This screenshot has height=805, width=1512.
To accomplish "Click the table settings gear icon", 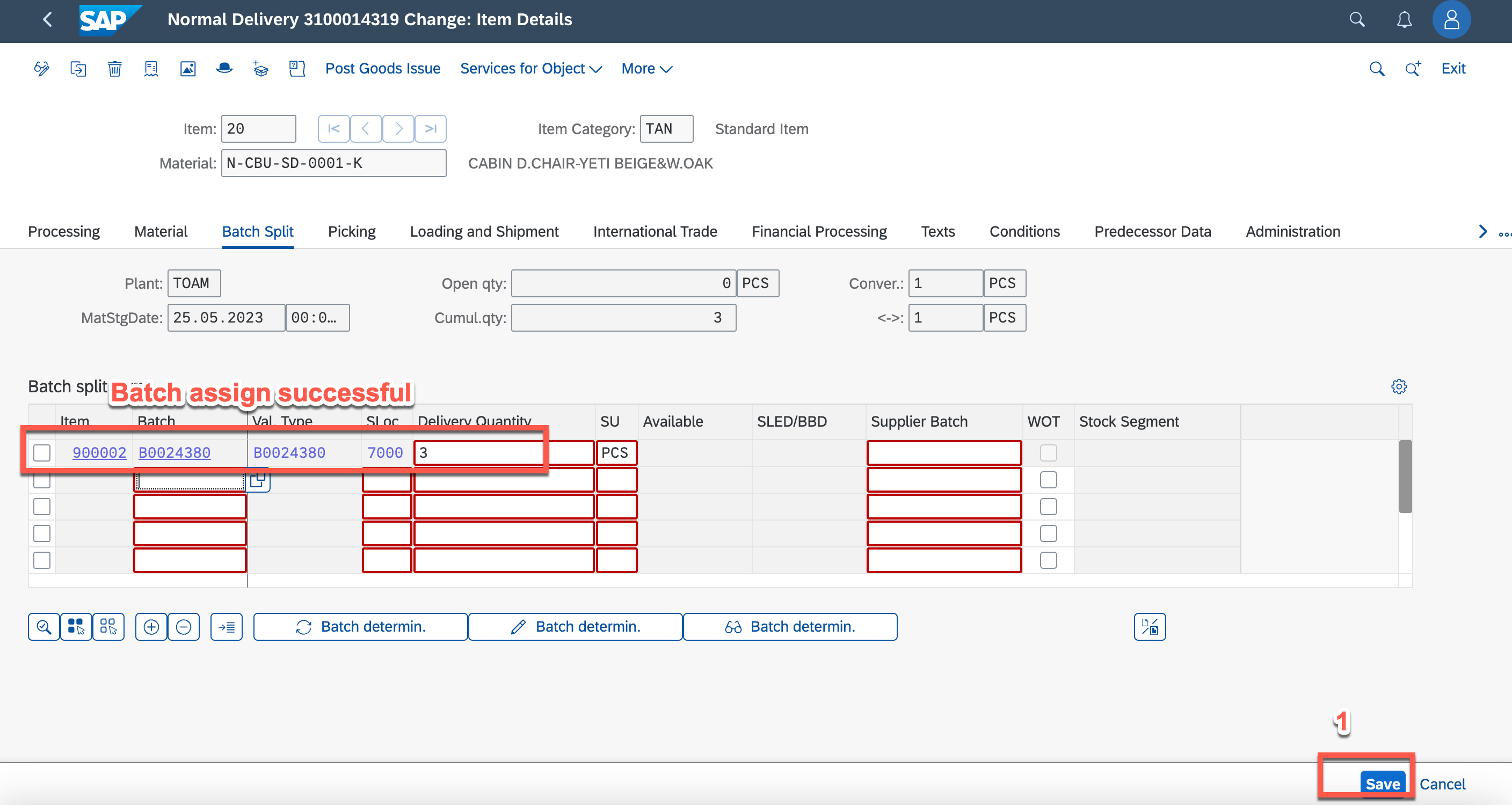I will click(x=1399, y=386).
